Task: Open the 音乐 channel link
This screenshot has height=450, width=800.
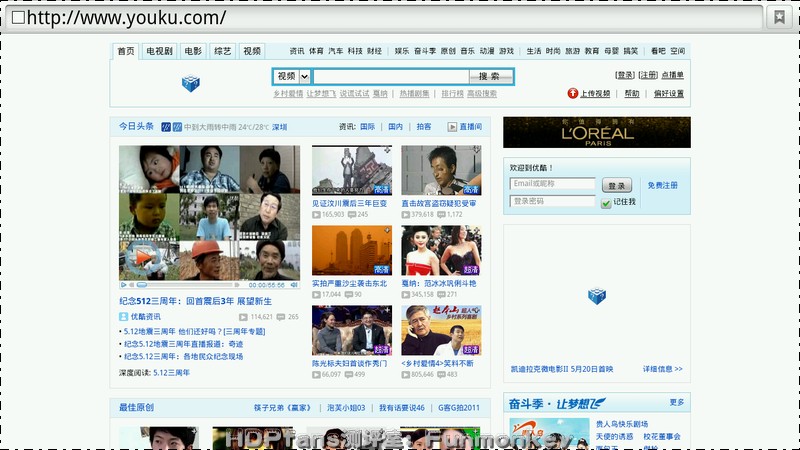Action: [x=467, y=51]
